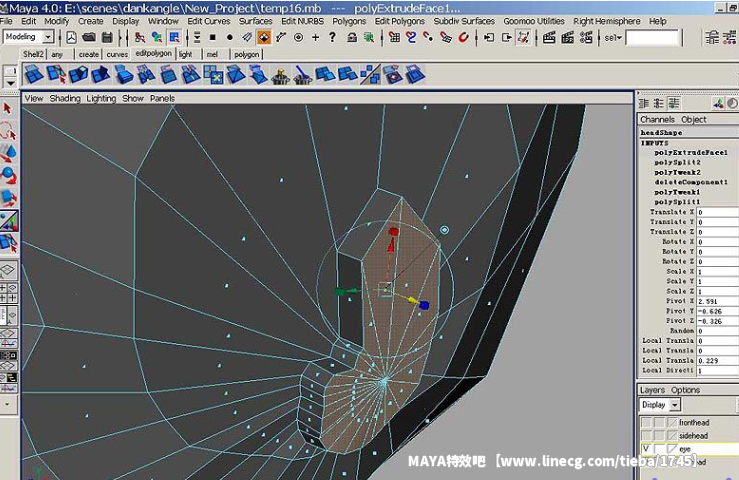The image size is (739, 480).
Task: Choose the Show Manipulator tool
Action: click(9, 221)
